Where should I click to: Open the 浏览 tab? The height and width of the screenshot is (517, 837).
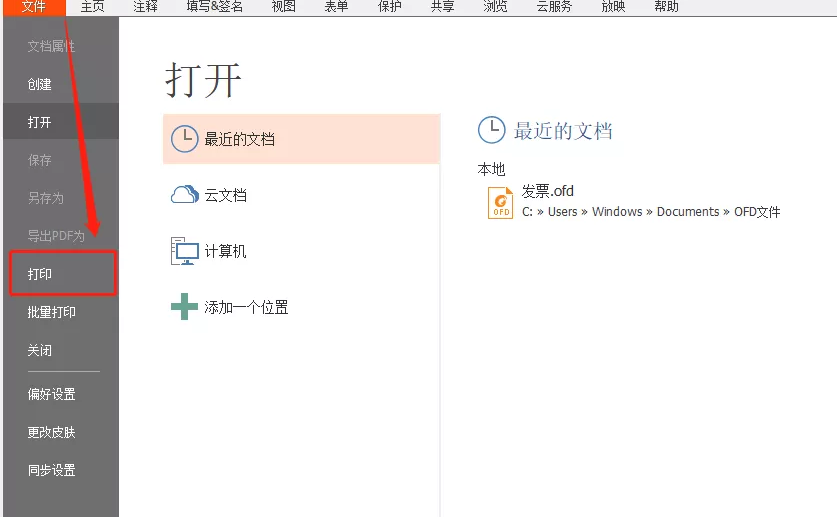[x=495, y=7]
